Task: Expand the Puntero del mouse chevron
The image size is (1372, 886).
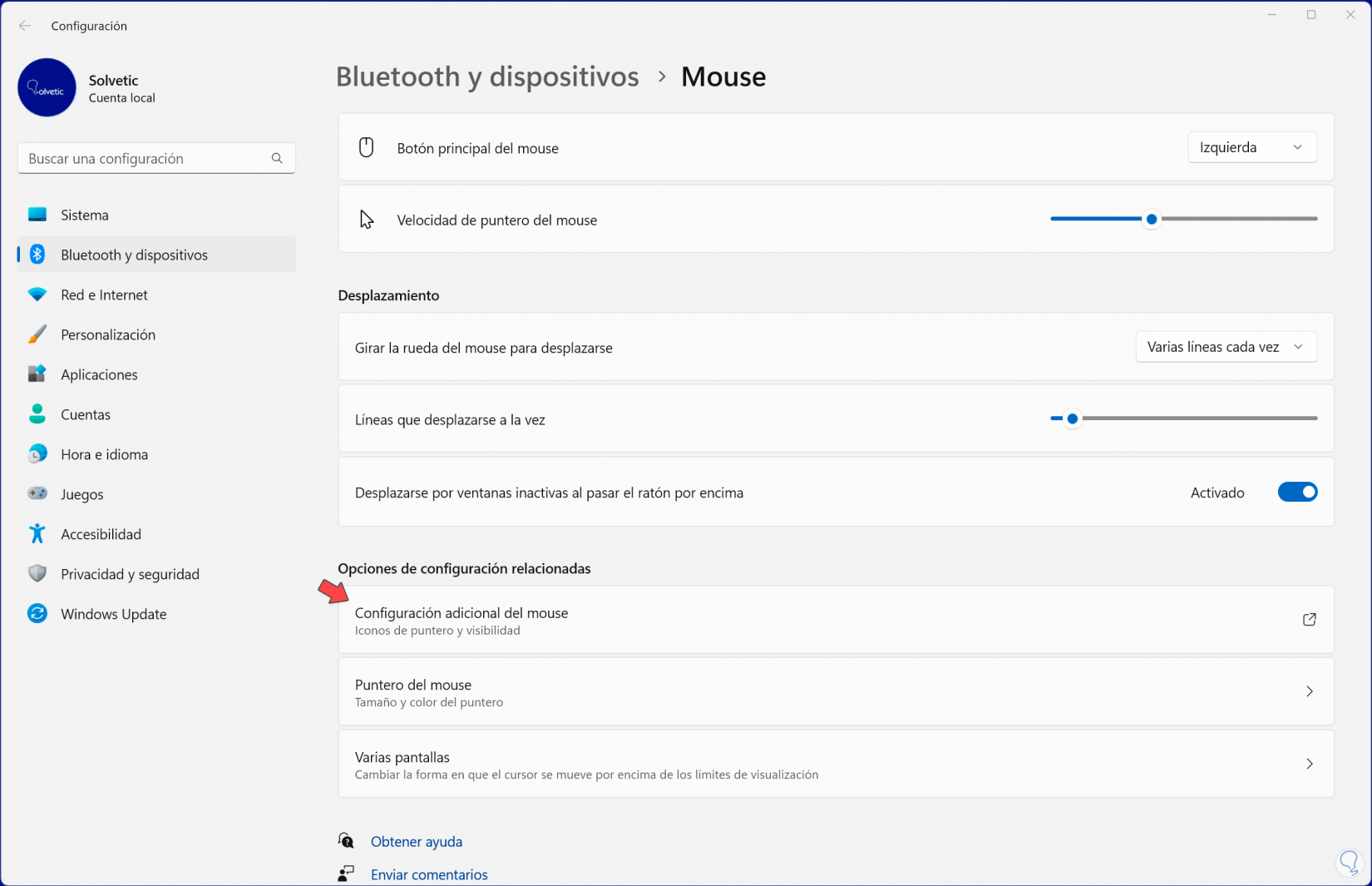Action: (1309, 691)
